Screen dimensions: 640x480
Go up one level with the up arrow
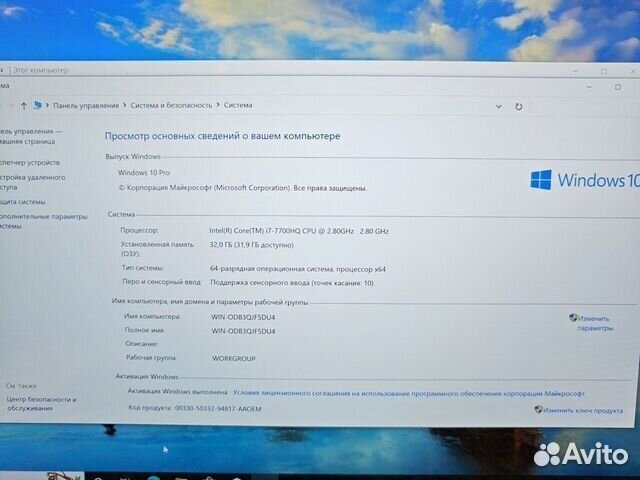(x=24, y=106)
